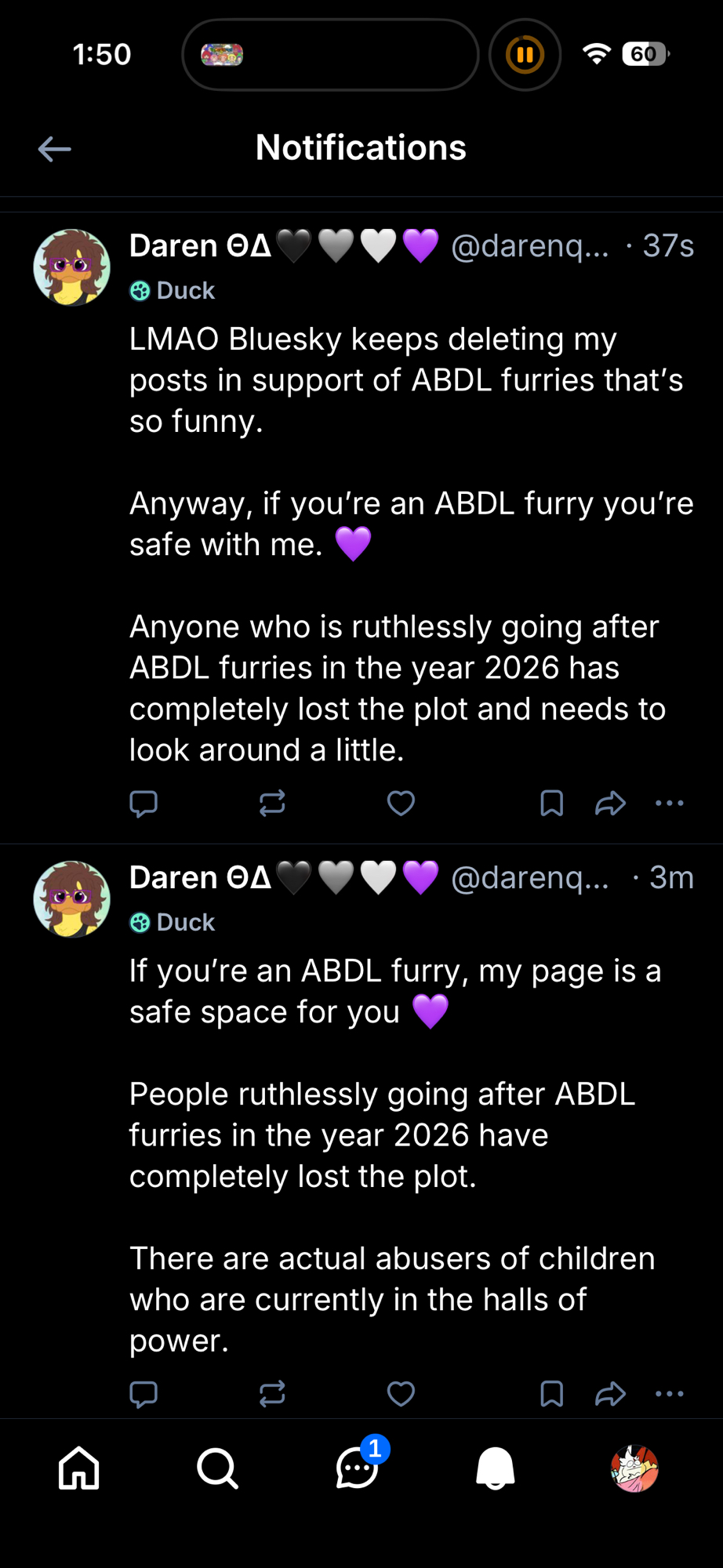
Task: Share the 37s-old post
Action: coord(610,804)
